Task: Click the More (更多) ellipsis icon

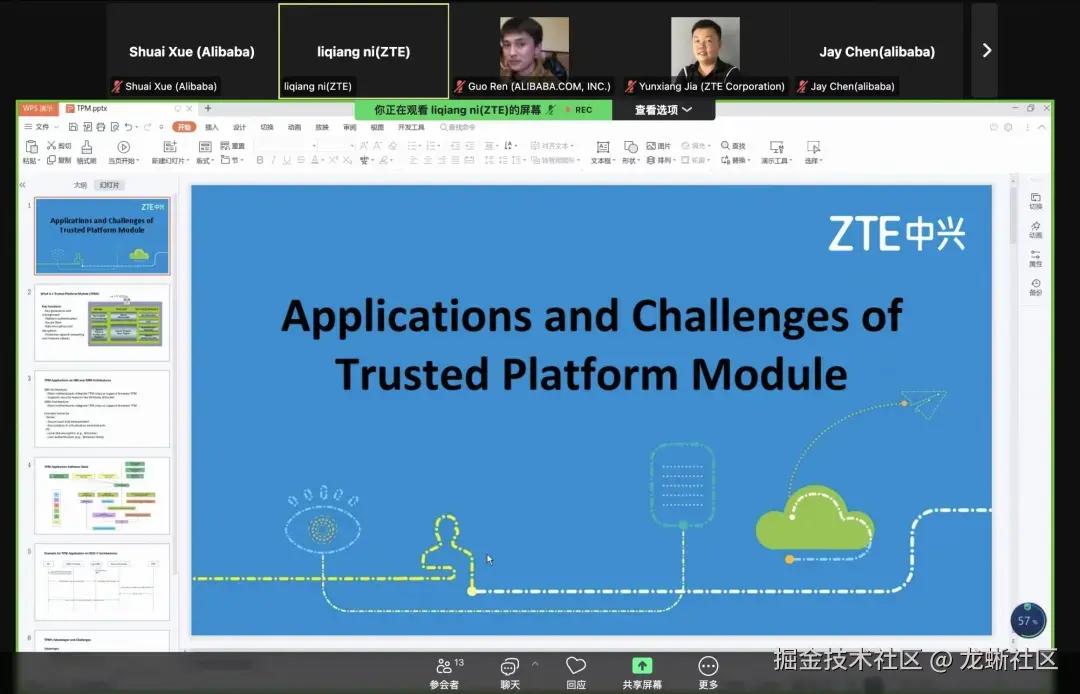Action: pos(708,666)
